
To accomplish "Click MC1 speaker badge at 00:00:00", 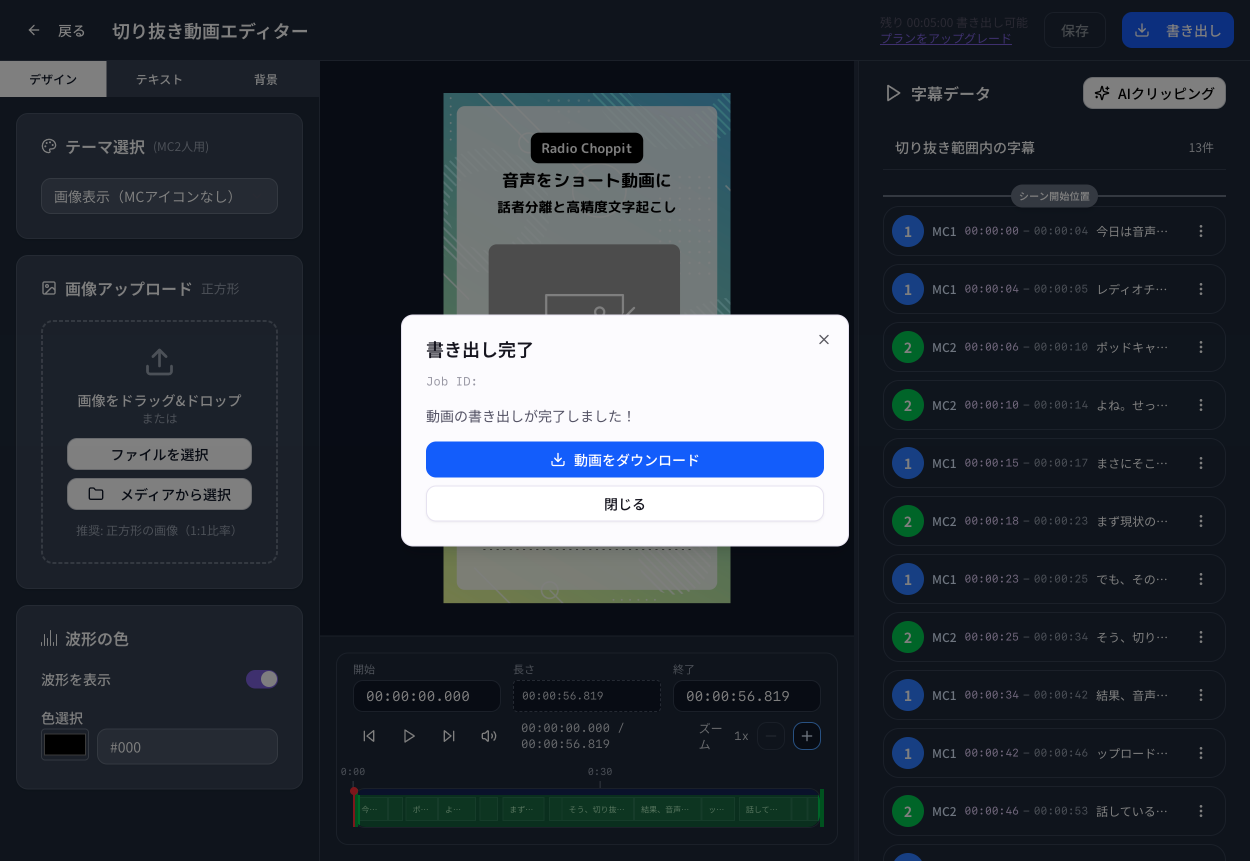I will point(908,231).
